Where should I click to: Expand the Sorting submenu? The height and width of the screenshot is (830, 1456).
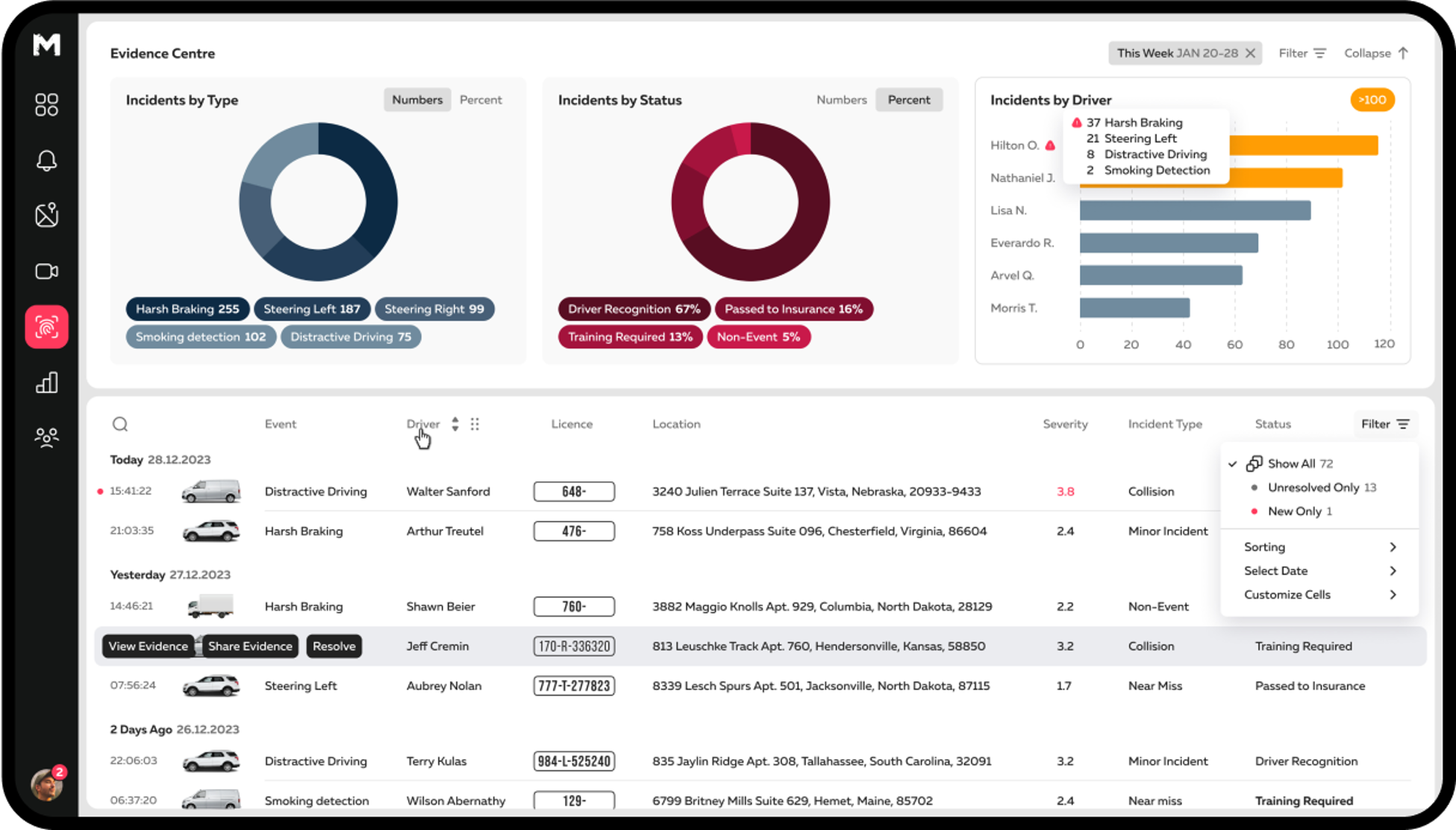pyautogui.click(x=1319, y=547)
